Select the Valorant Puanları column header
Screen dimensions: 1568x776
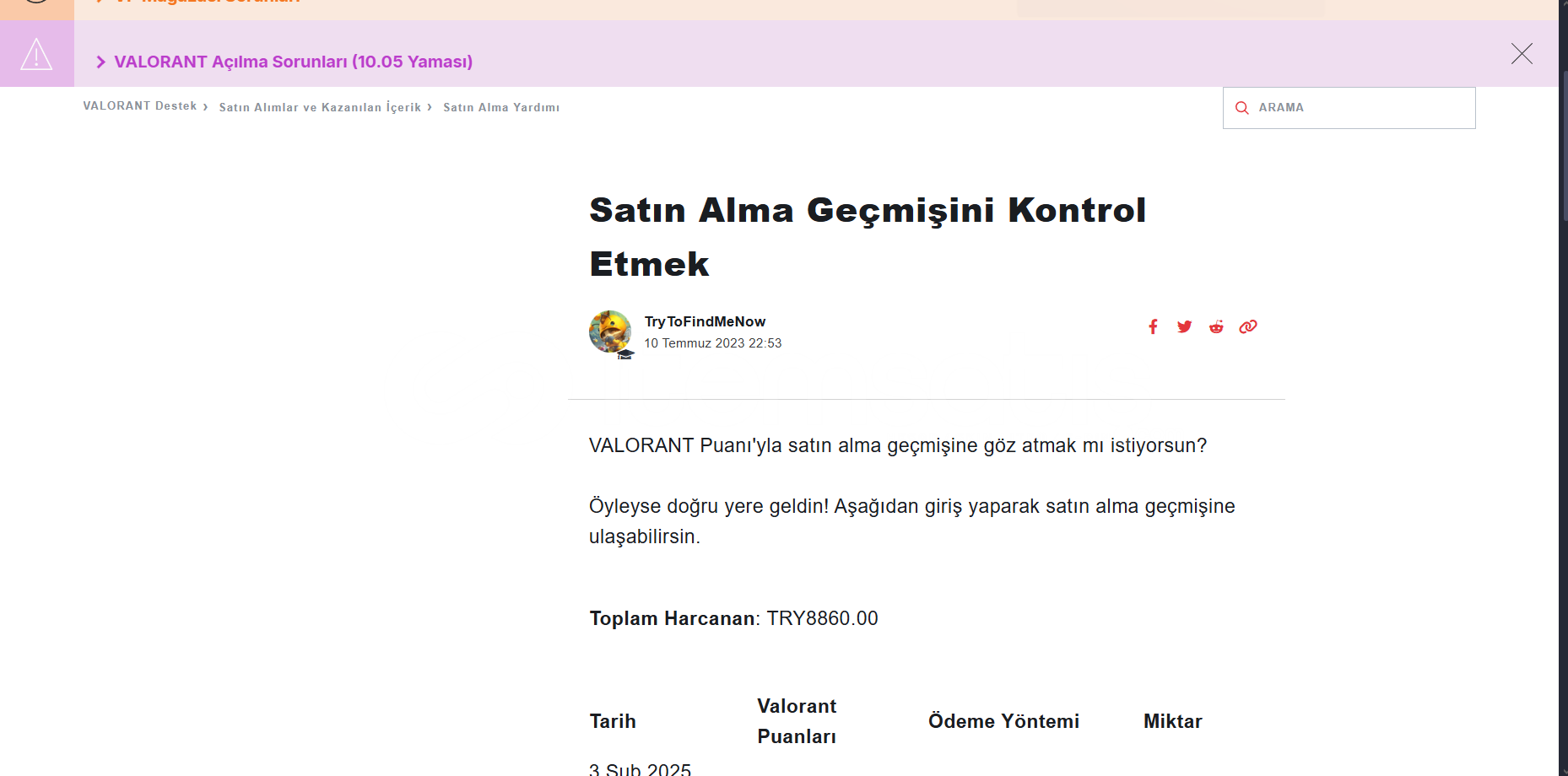pos(797,721)
